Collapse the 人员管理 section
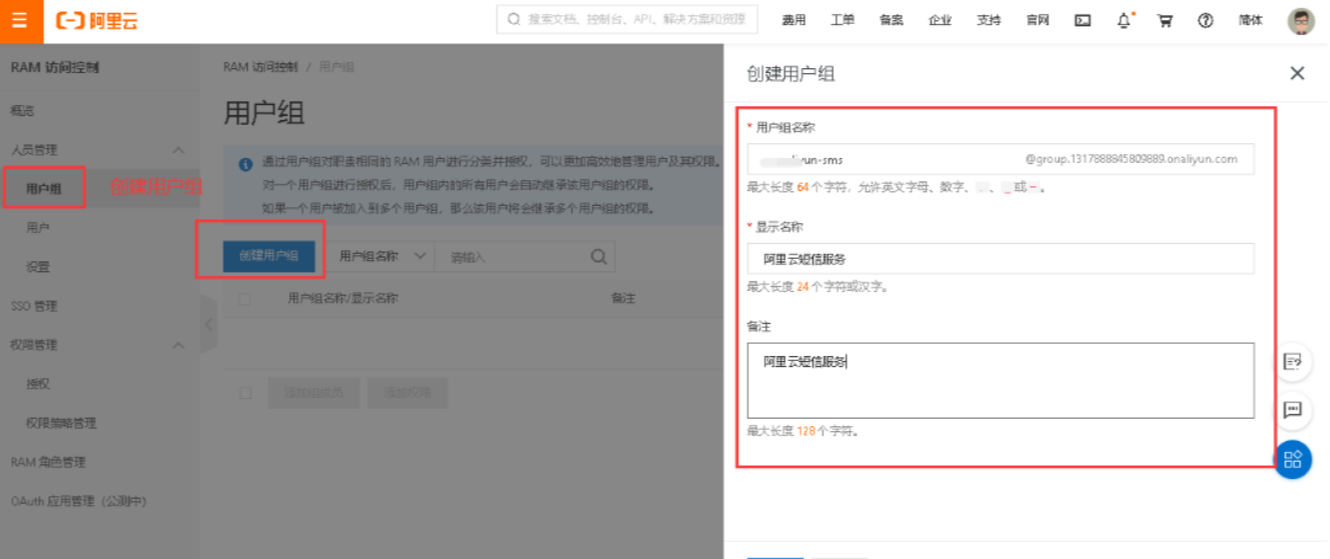The height and width of the screenshot is (559, 1330). 179,150
